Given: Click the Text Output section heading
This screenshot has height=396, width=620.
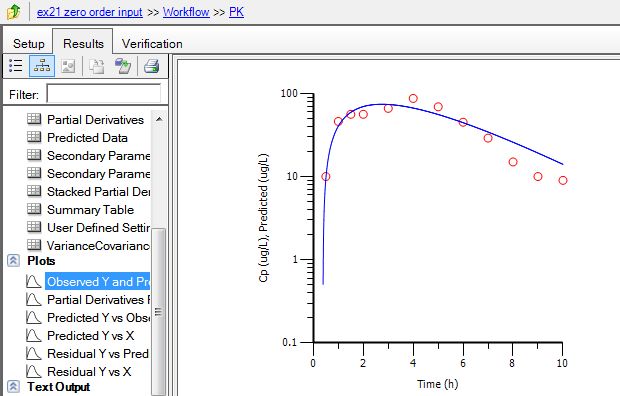Looking at the screenshot, I should [x=59, y=387].
